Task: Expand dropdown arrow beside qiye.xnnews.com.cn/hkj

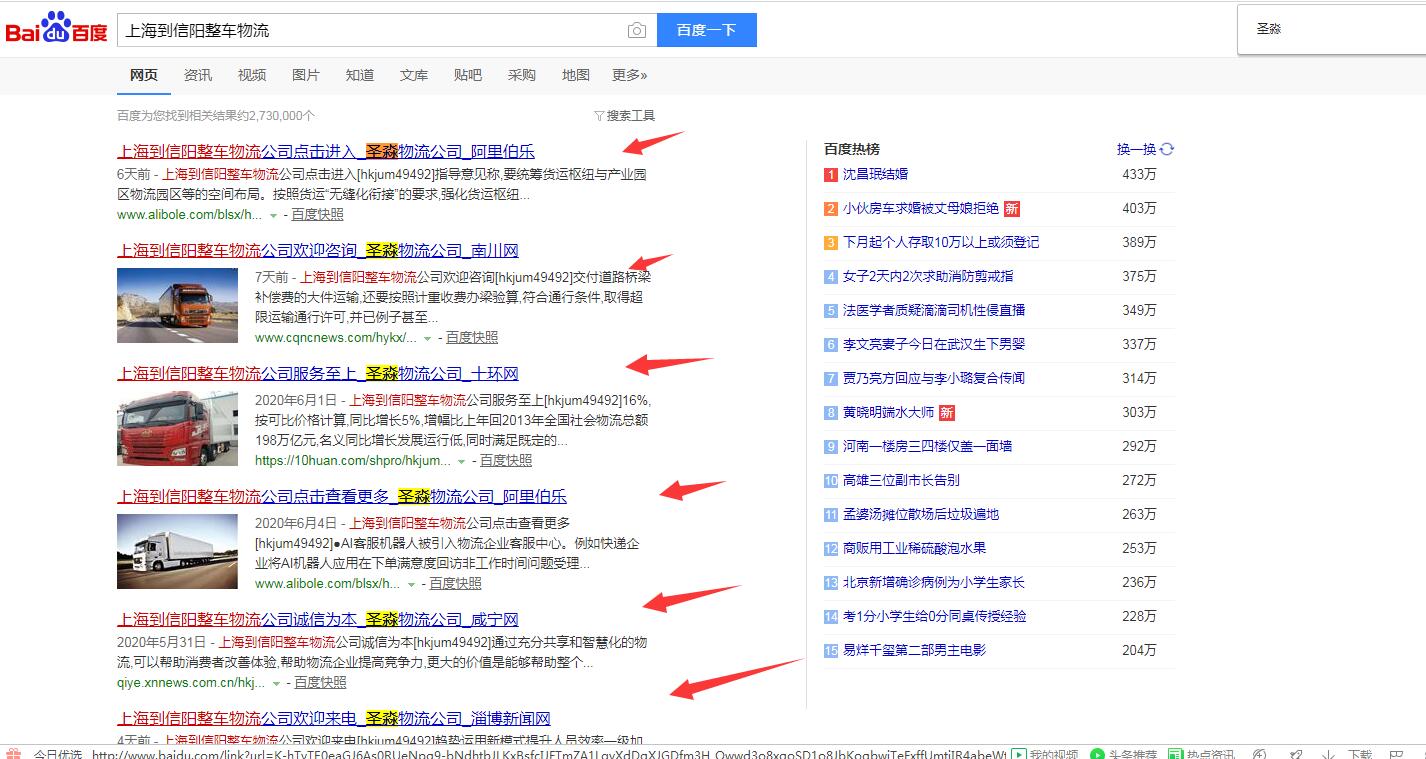Action: [x=276, y=684]
